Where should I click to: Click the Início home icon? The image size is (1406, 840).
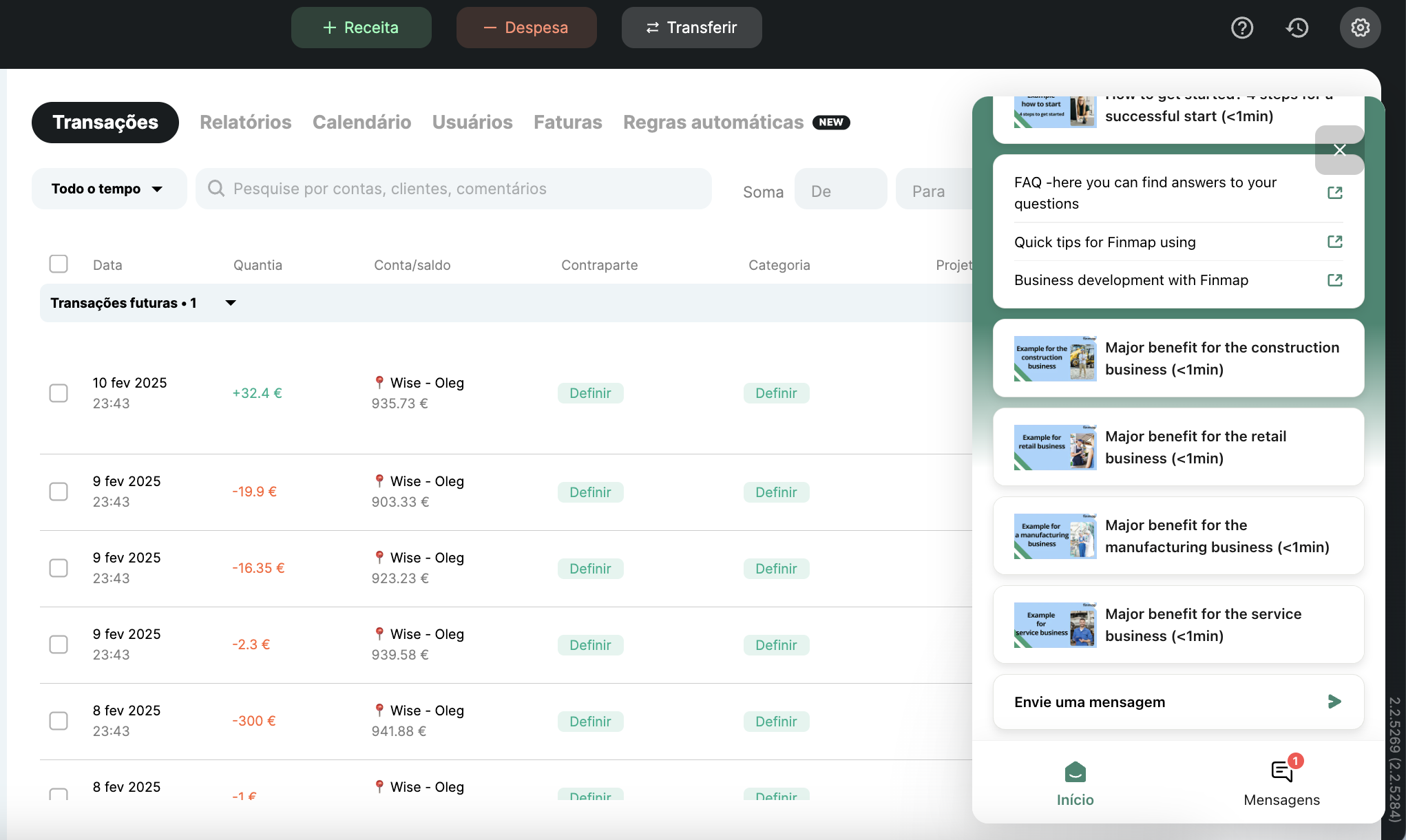(1075, 772)
